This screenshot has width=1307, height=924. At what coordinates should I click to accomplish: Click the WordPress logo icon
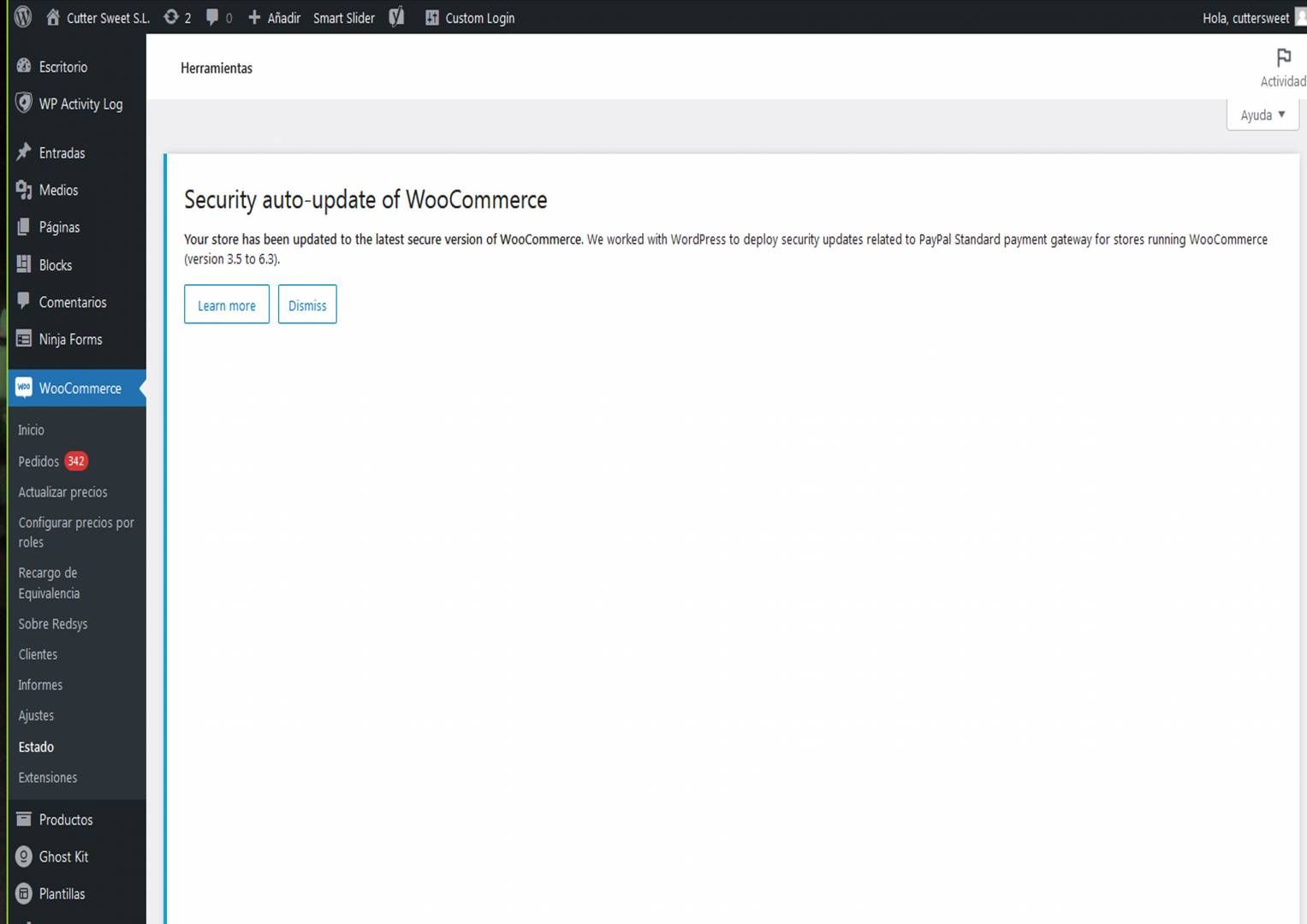pyautogui.click(x=23, y=16)
